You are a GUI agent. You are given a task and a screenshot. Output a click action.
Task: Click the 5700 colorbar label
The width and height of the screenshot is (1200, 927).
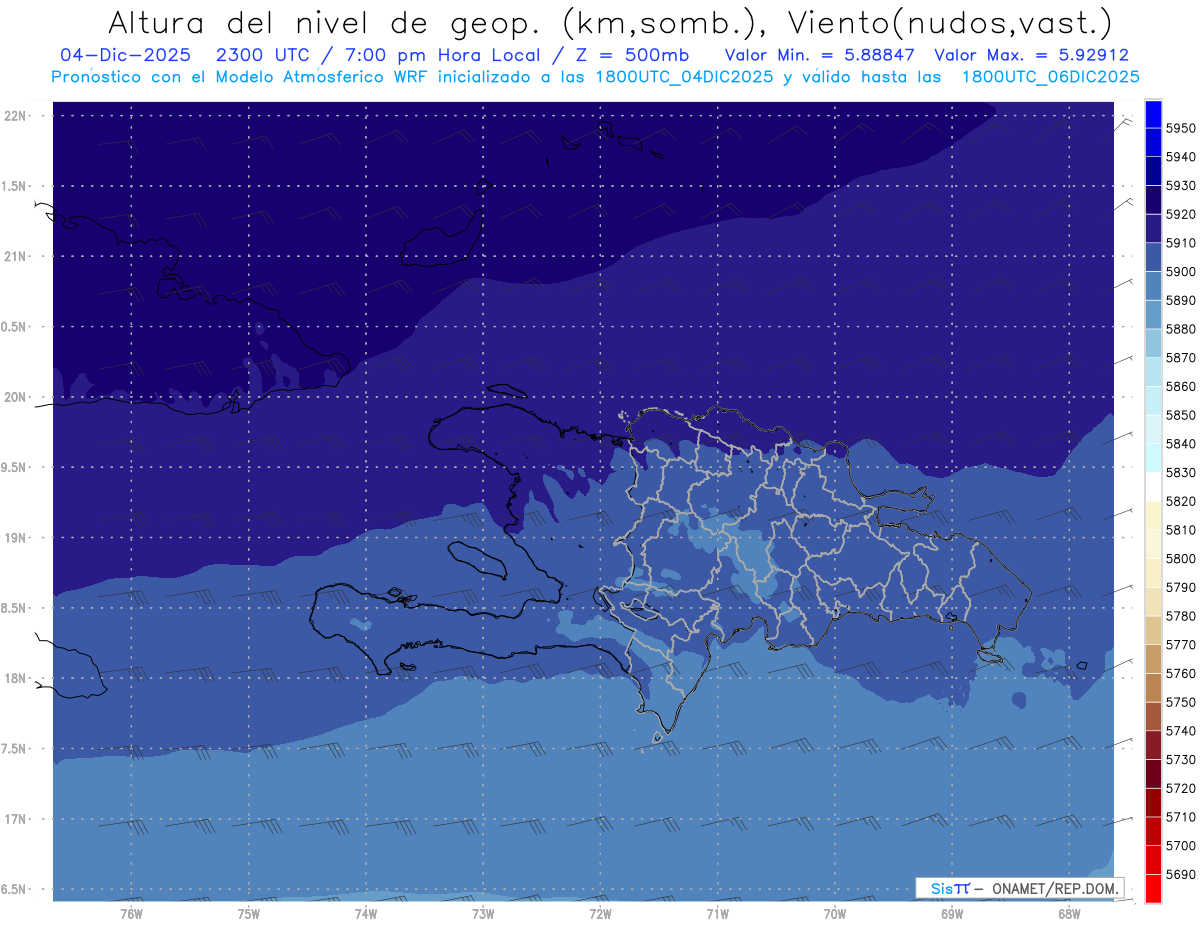(x=1181, y=846)
